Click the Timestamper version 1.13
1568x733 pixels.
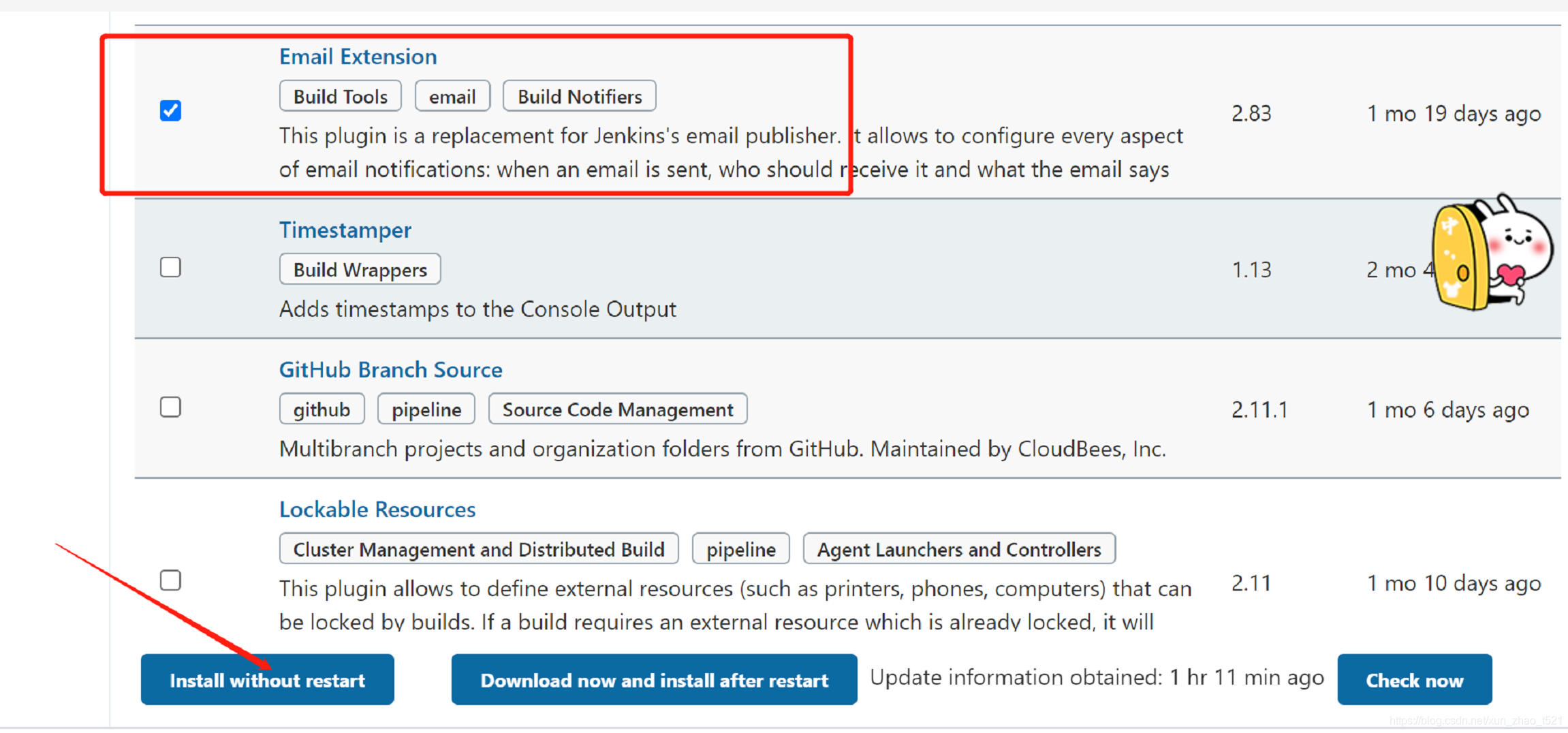click(x=1251, y=270)
